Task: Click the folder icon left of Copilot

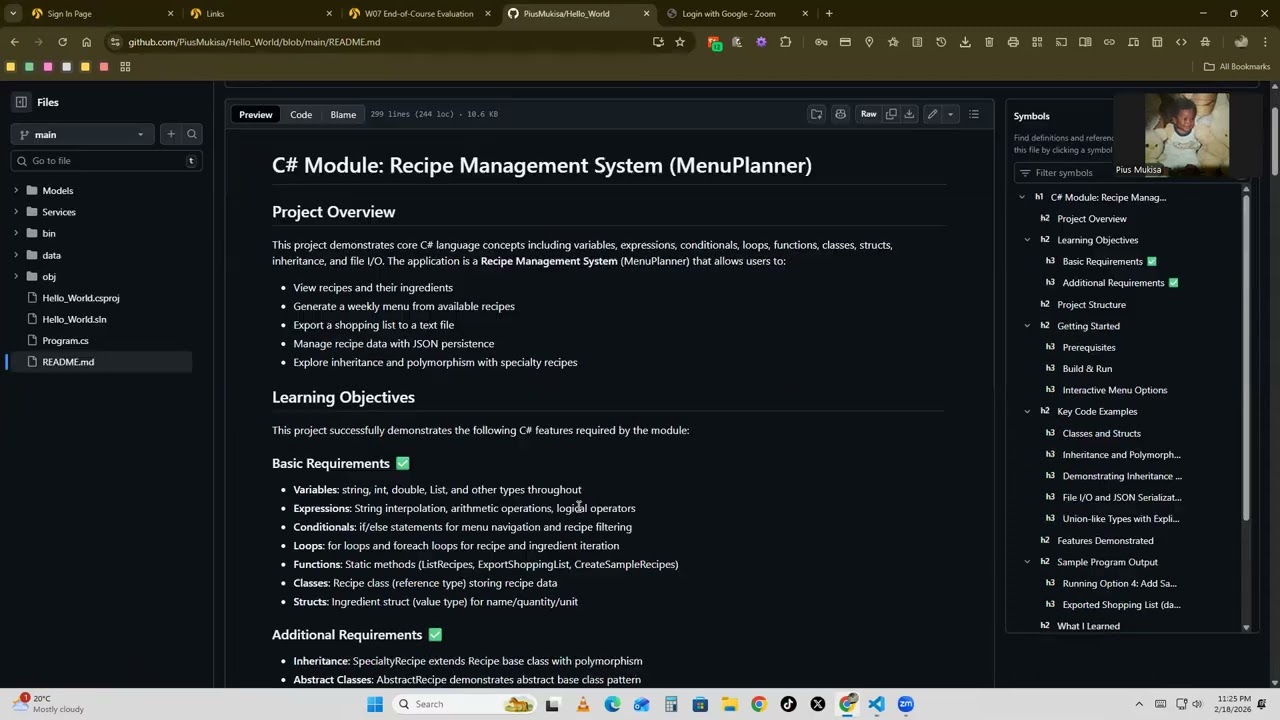Action: point(816,114)
